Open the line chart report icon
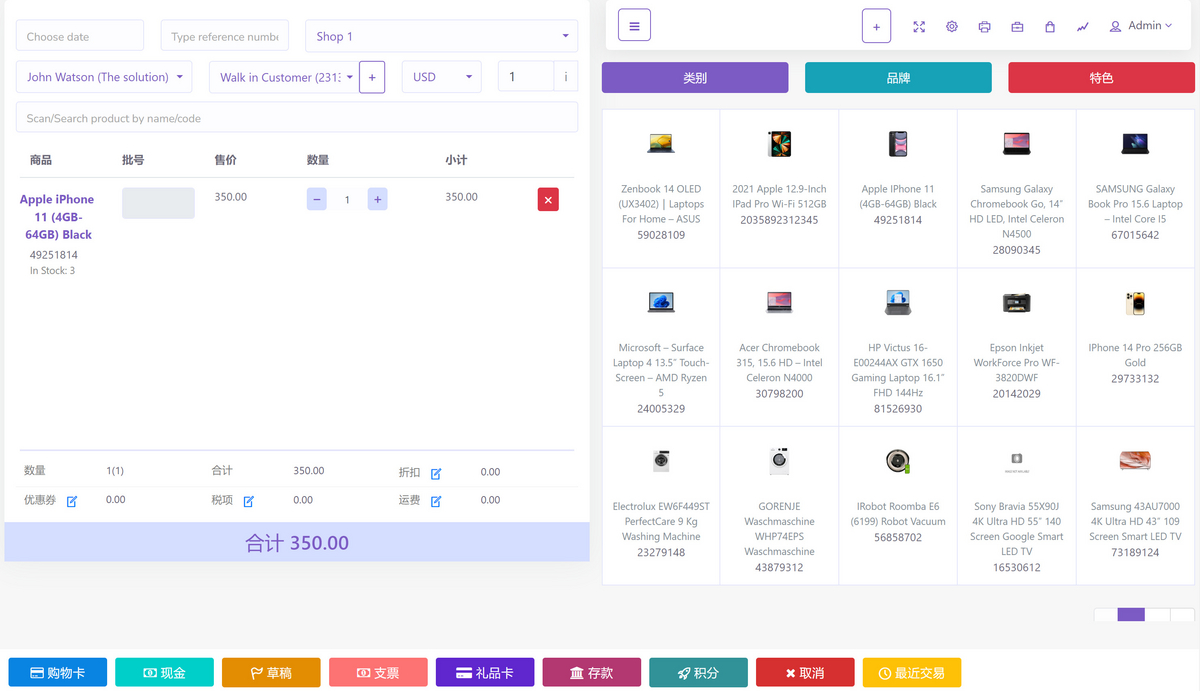The width and height of the screenshot is (1200, 691). point(1082,27)
